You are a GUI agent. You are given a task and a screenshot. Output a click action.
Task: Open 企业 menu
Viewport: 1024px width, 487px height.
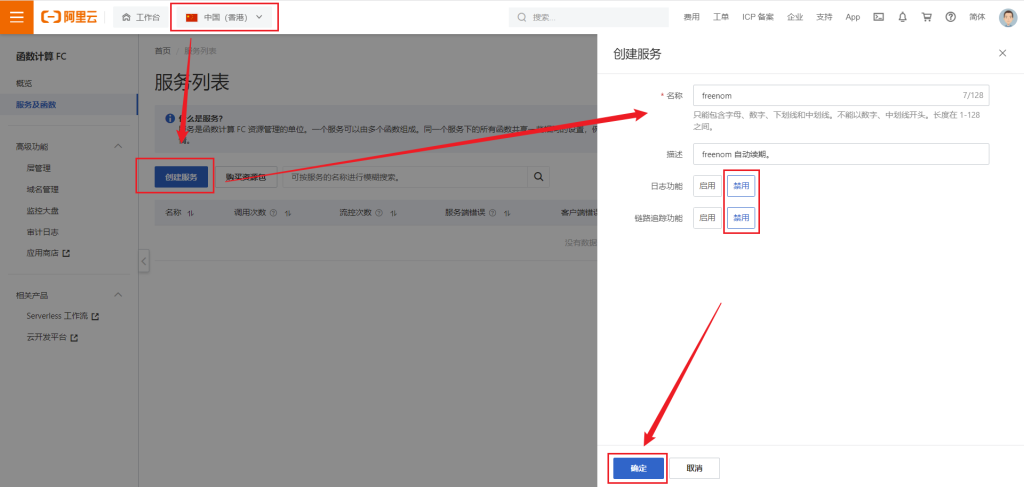click(x=795, y=17)
